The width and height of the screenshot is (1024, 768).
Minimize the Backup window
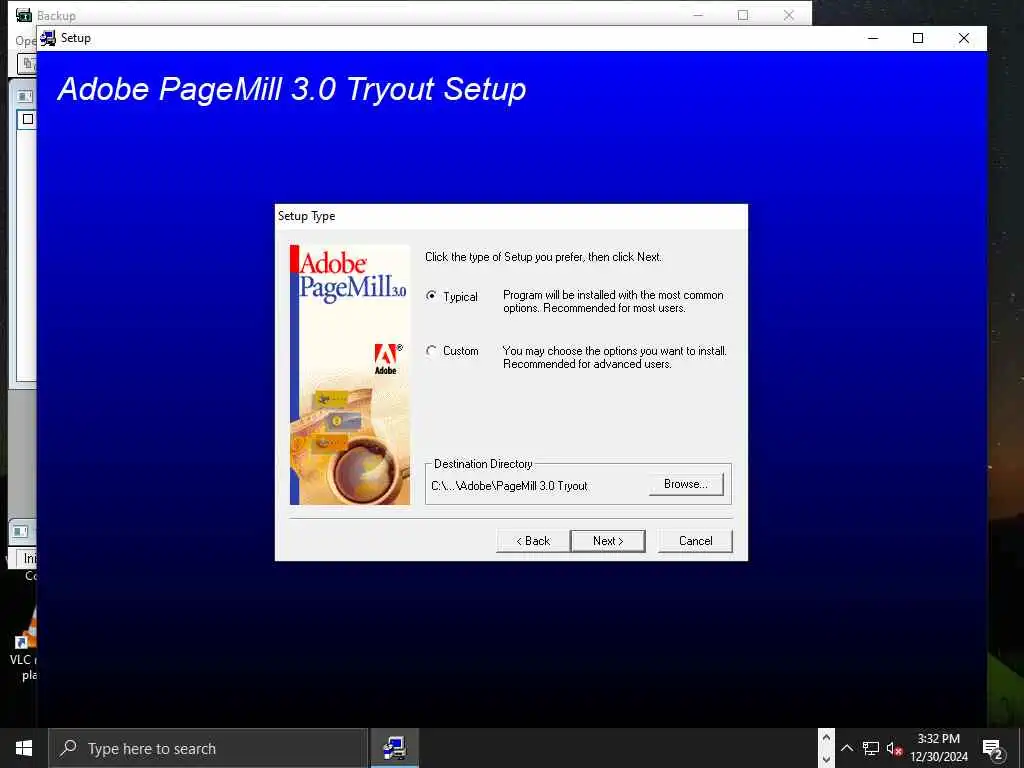click(697, 15)
